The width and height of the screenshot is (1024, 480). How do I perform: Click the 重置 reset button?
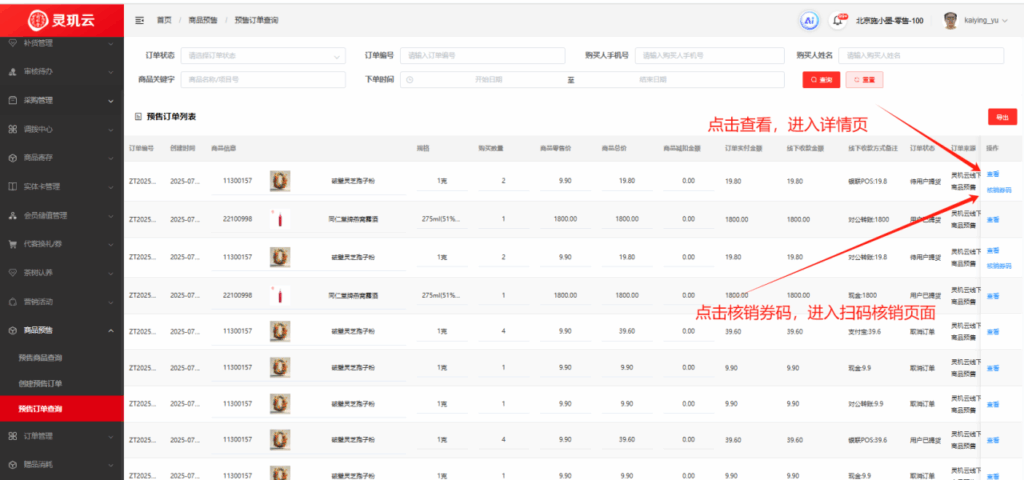point(864,79)
